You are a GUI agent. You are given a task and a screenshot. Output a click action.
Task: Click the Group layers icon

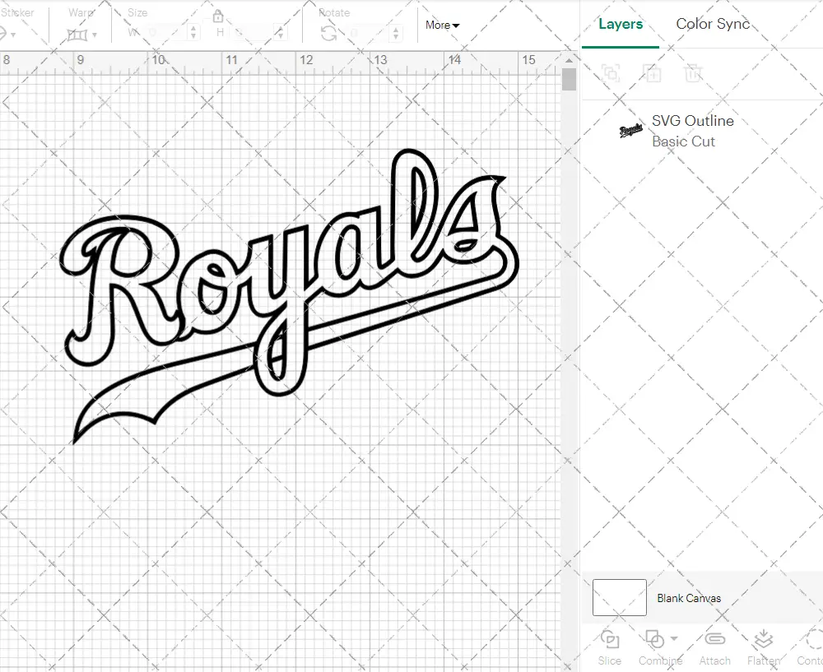(610, 74)
